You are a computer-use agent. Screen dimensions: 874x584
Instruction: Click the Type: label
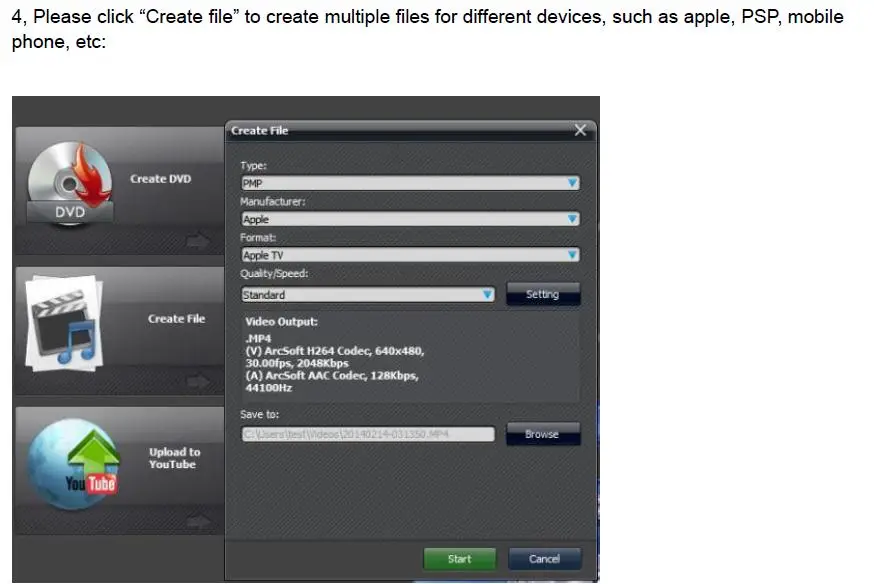click(254, 166)
